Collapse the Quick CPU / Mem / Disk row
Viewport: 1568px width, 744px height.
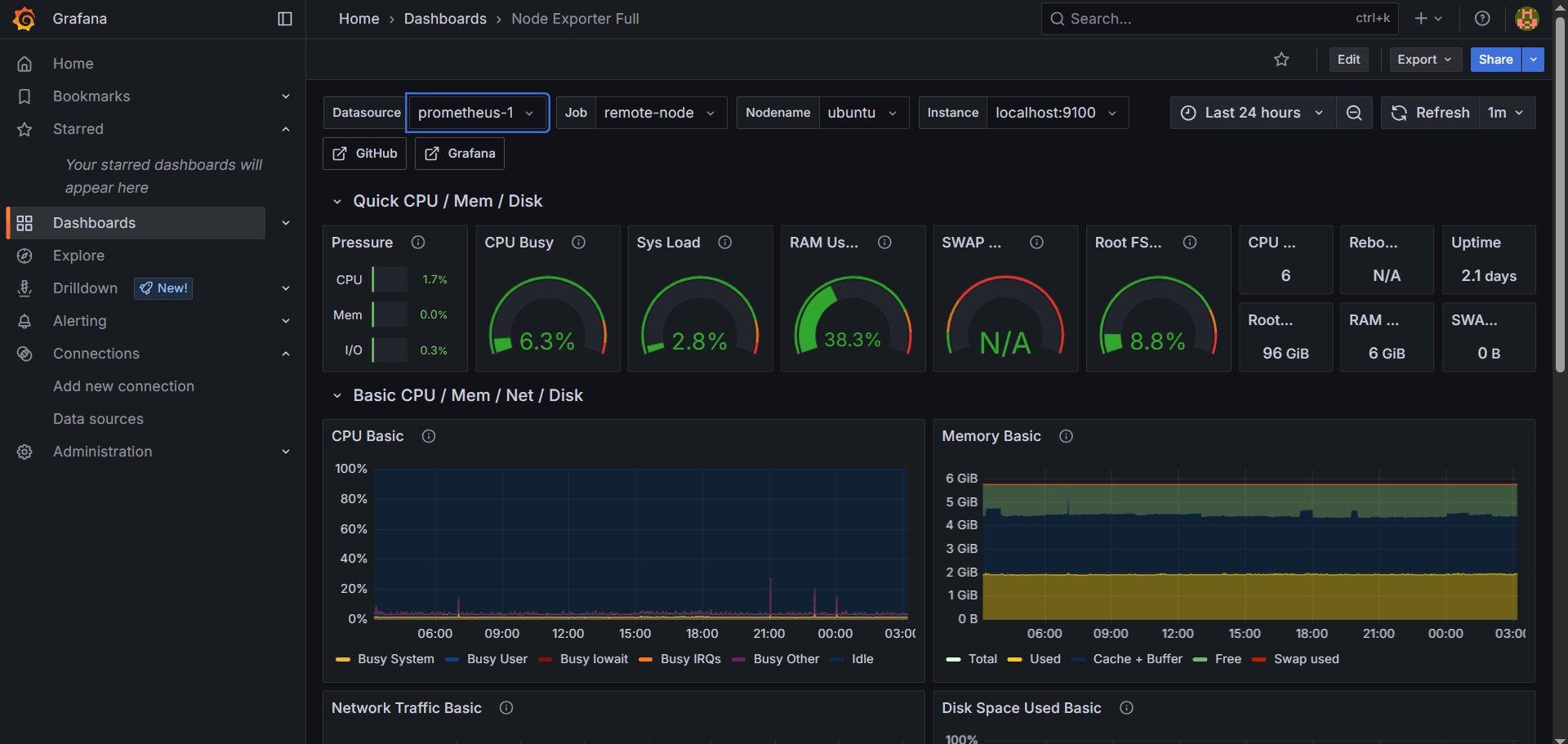[337, 202]
